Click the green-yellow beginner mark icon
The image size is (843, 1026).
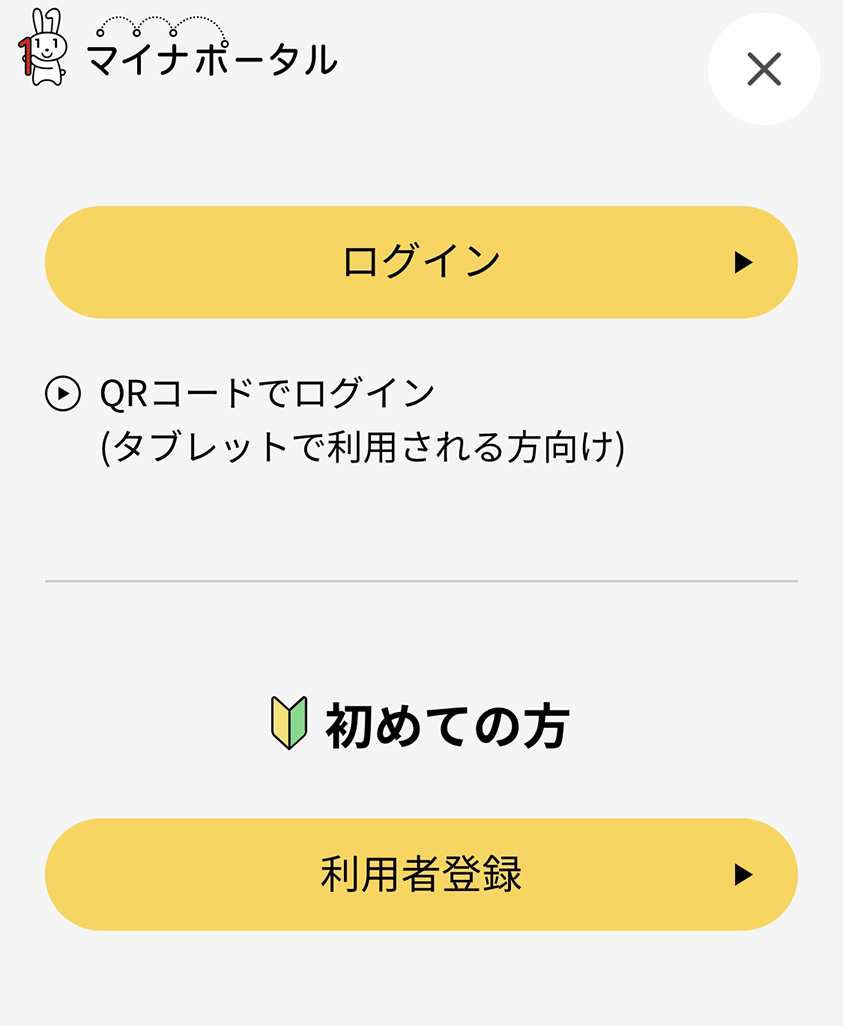(289, 723)
